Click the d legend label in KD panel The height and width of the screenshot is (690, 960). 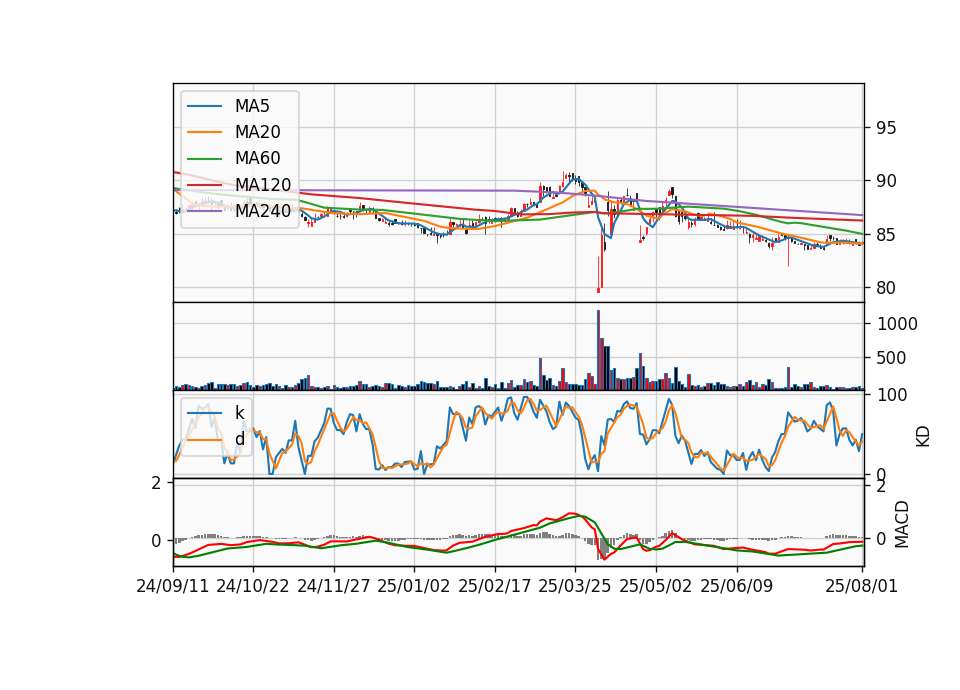[x=239, y=439]
